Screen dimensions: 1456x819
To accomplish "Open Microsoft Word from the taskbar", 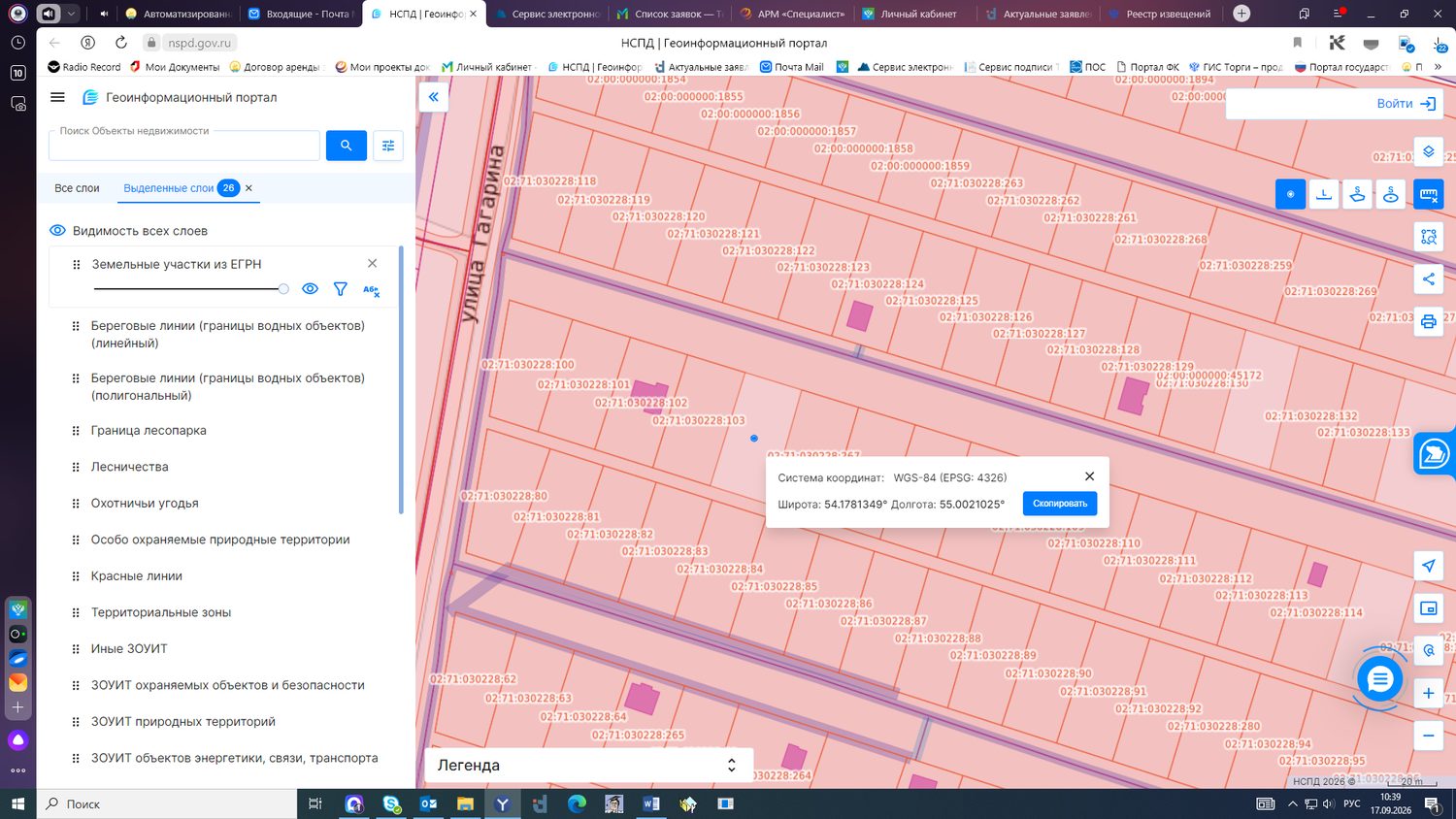I will (x=650, y=803).
